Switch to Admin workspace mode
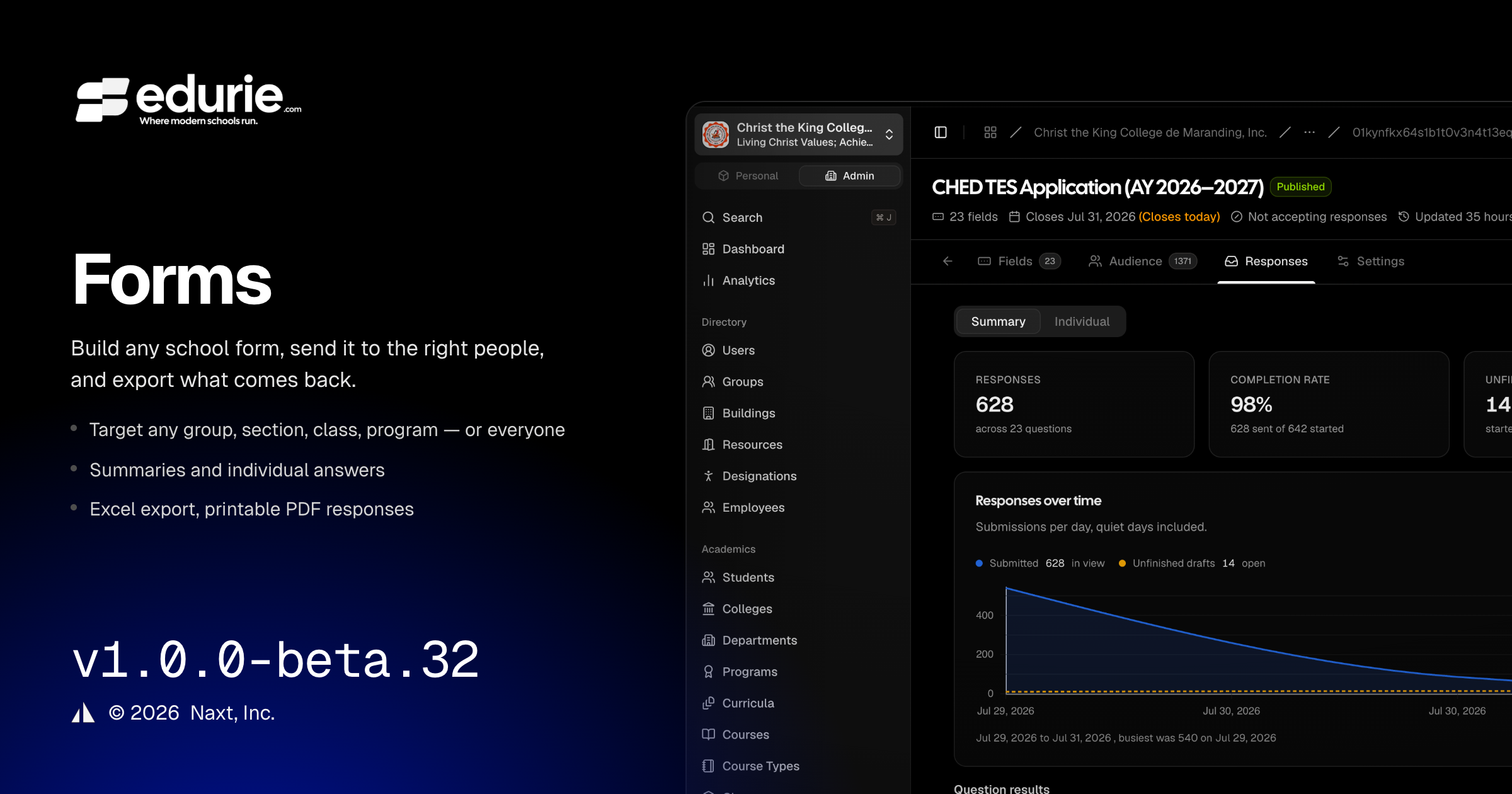This screenshot has height=794, width=1512. (x=849, y=176)
